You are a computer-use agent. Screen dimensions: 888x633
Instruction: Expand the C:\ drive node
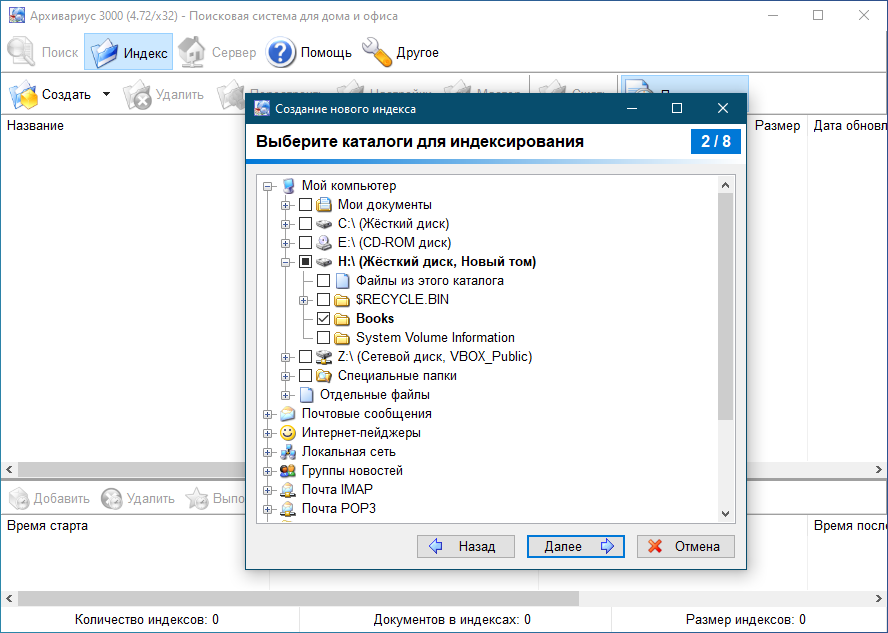click(x=285, y=224)
